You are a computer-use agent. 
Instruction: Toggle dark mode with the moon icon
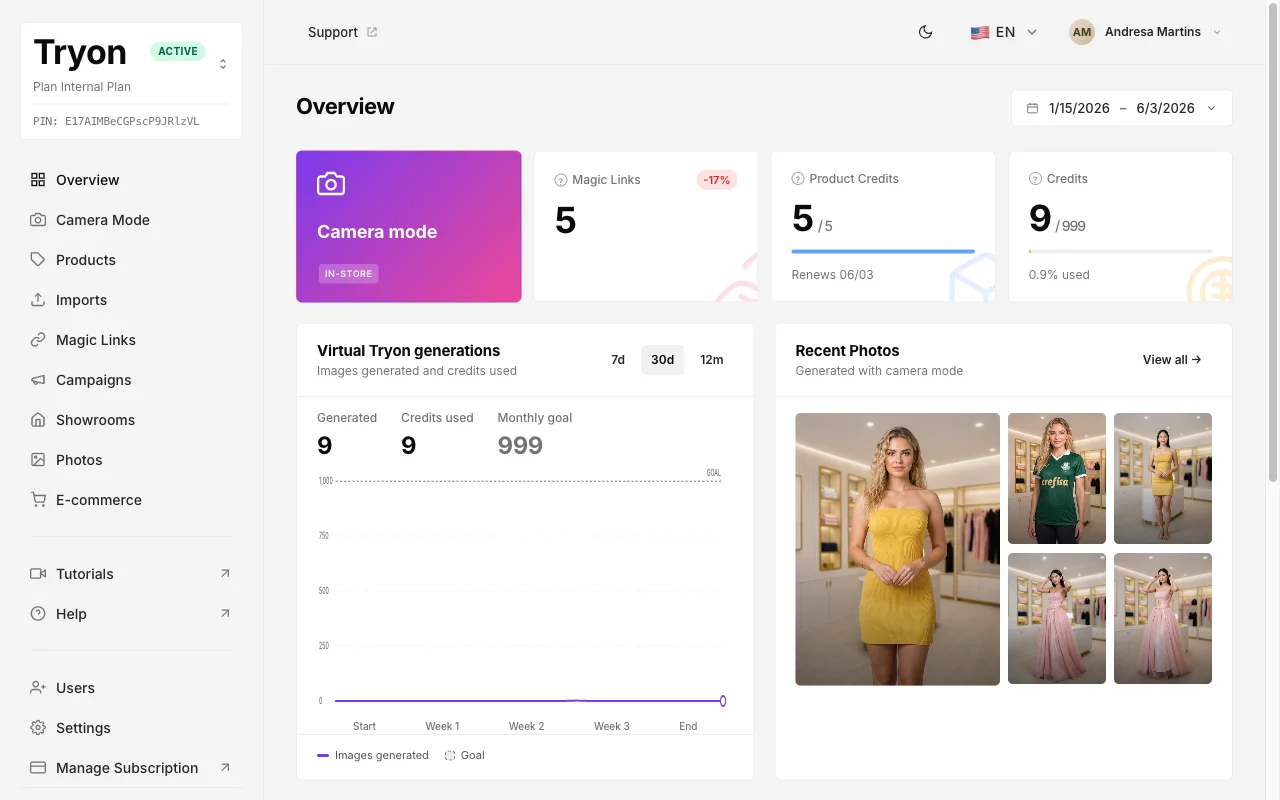point(925,32)
